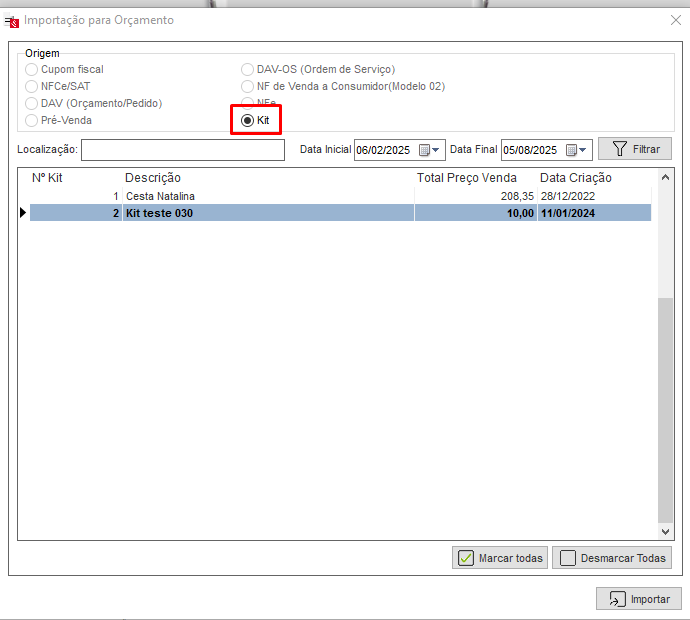Select the Pré-Venda radio option
This screenshot has height=620, width=690.
pos(33,120)
